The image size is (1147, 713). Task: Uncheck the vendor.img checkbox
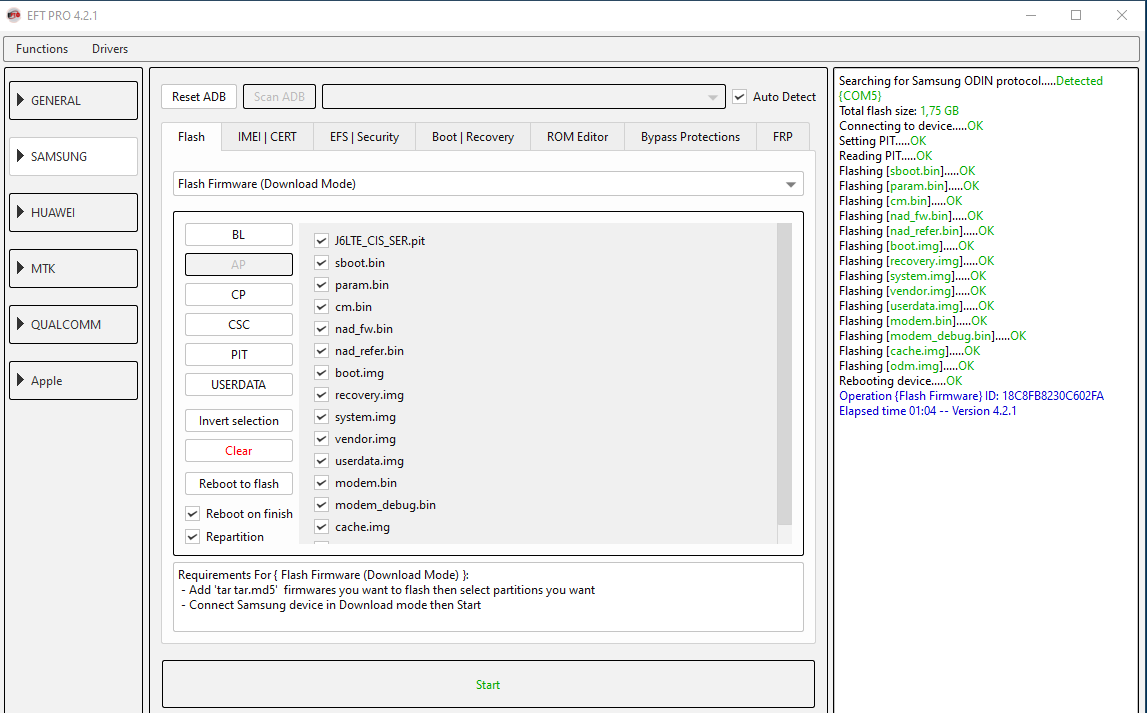pos(321,439)
